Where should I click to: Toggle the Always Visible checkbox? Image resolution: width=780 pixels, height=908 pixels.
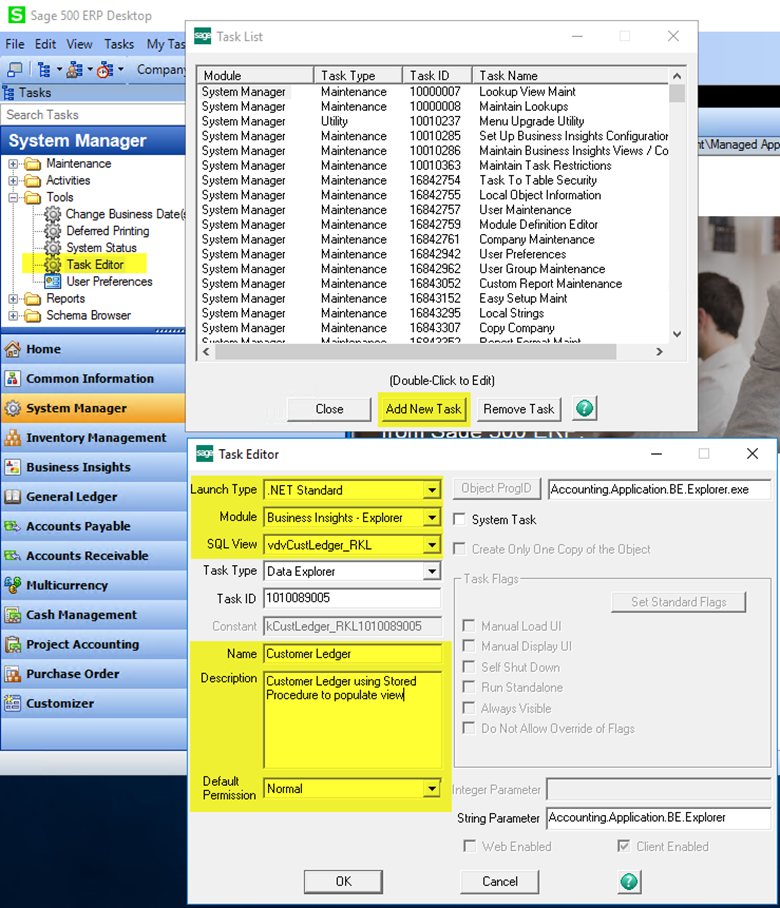tap(469, 708)
